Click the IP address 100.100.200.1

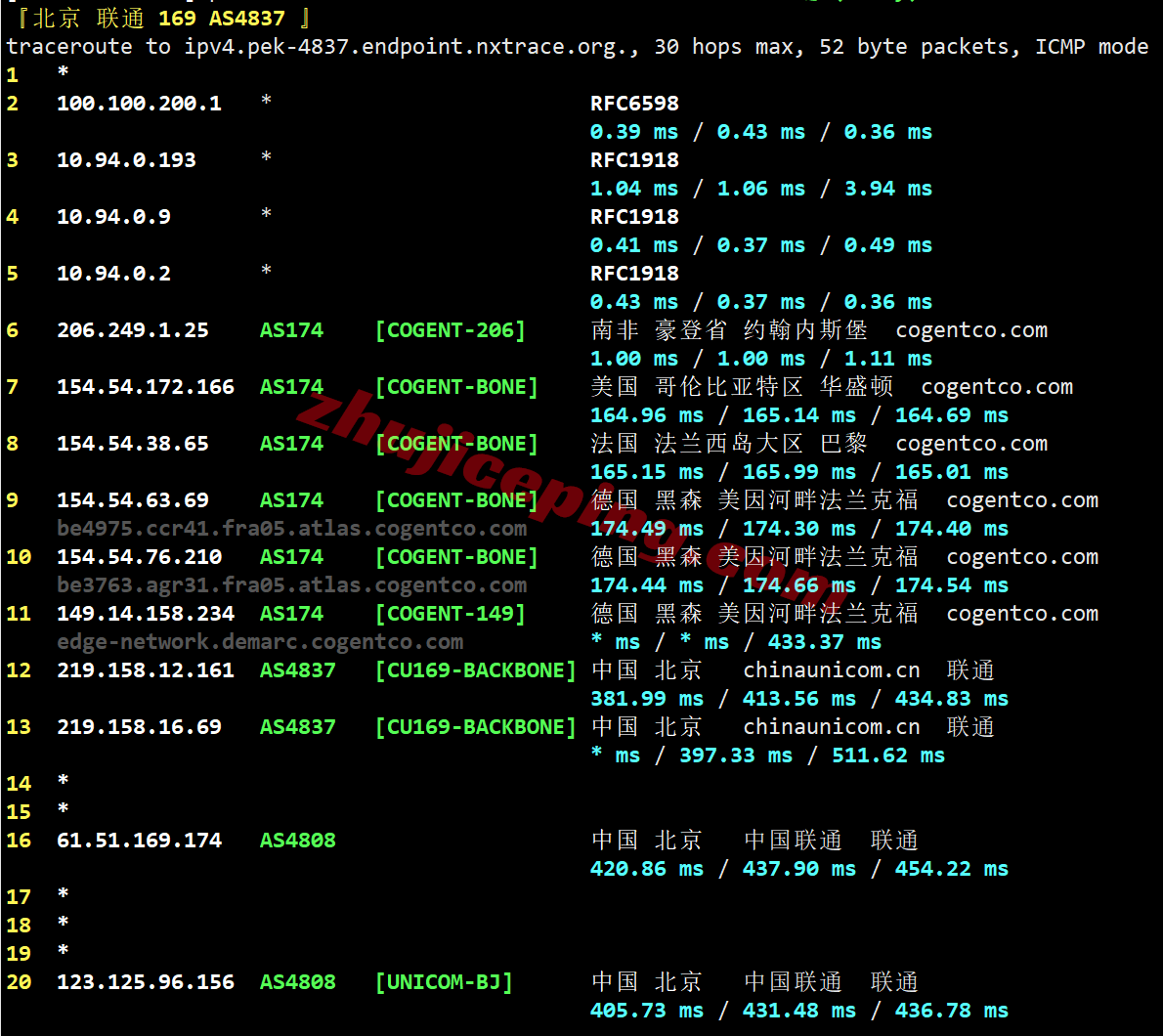139,104
